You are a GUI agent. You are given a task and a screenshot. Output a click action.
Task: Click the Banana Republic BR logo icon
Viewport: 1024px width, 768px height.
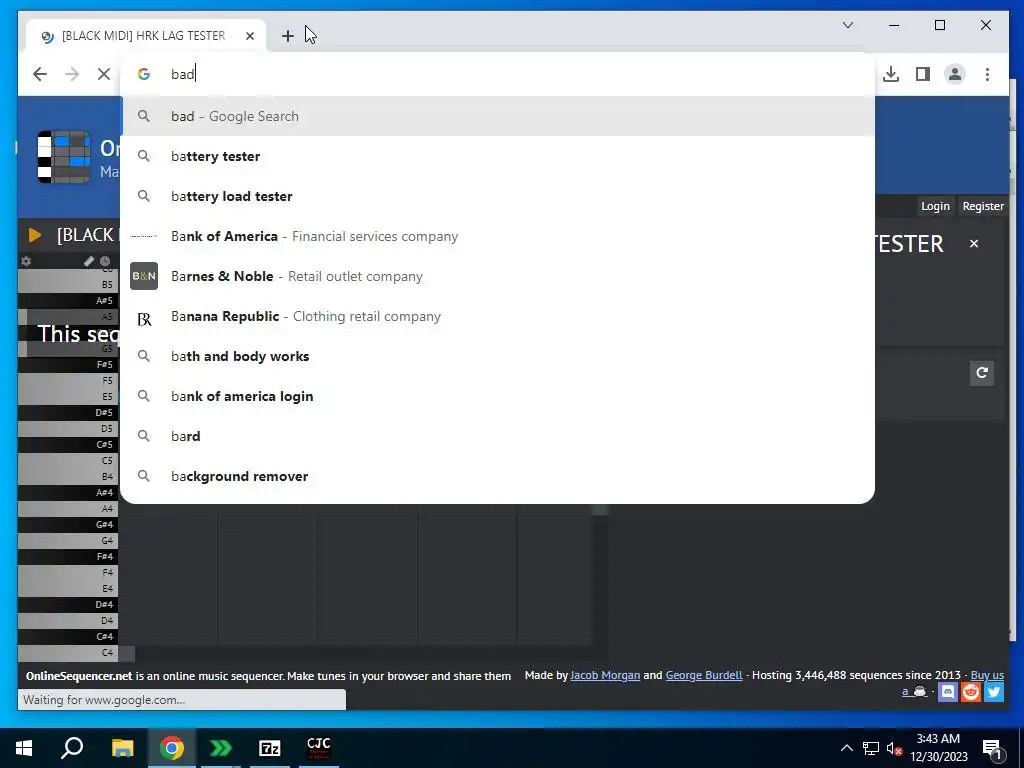[x=144, y=319]
